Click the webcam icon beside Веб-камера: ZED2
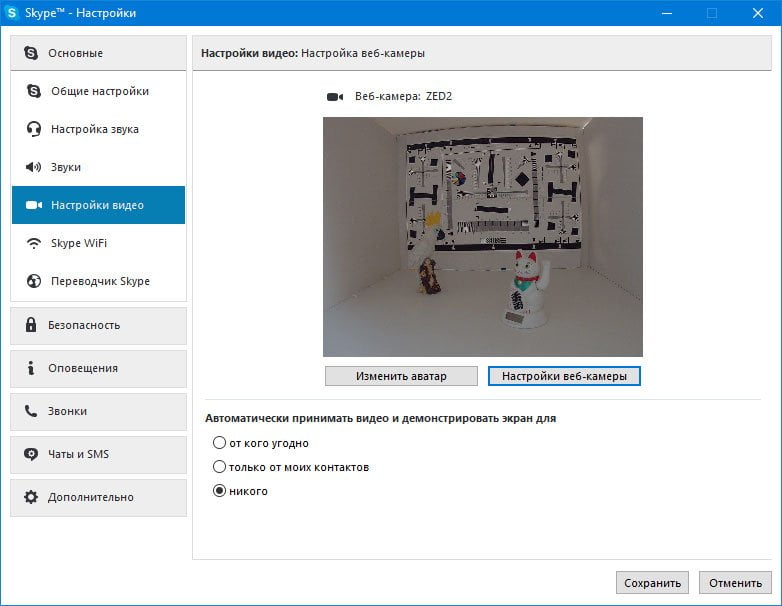Image resolution: width=782 pixels, height=606 pixels. 335,97
